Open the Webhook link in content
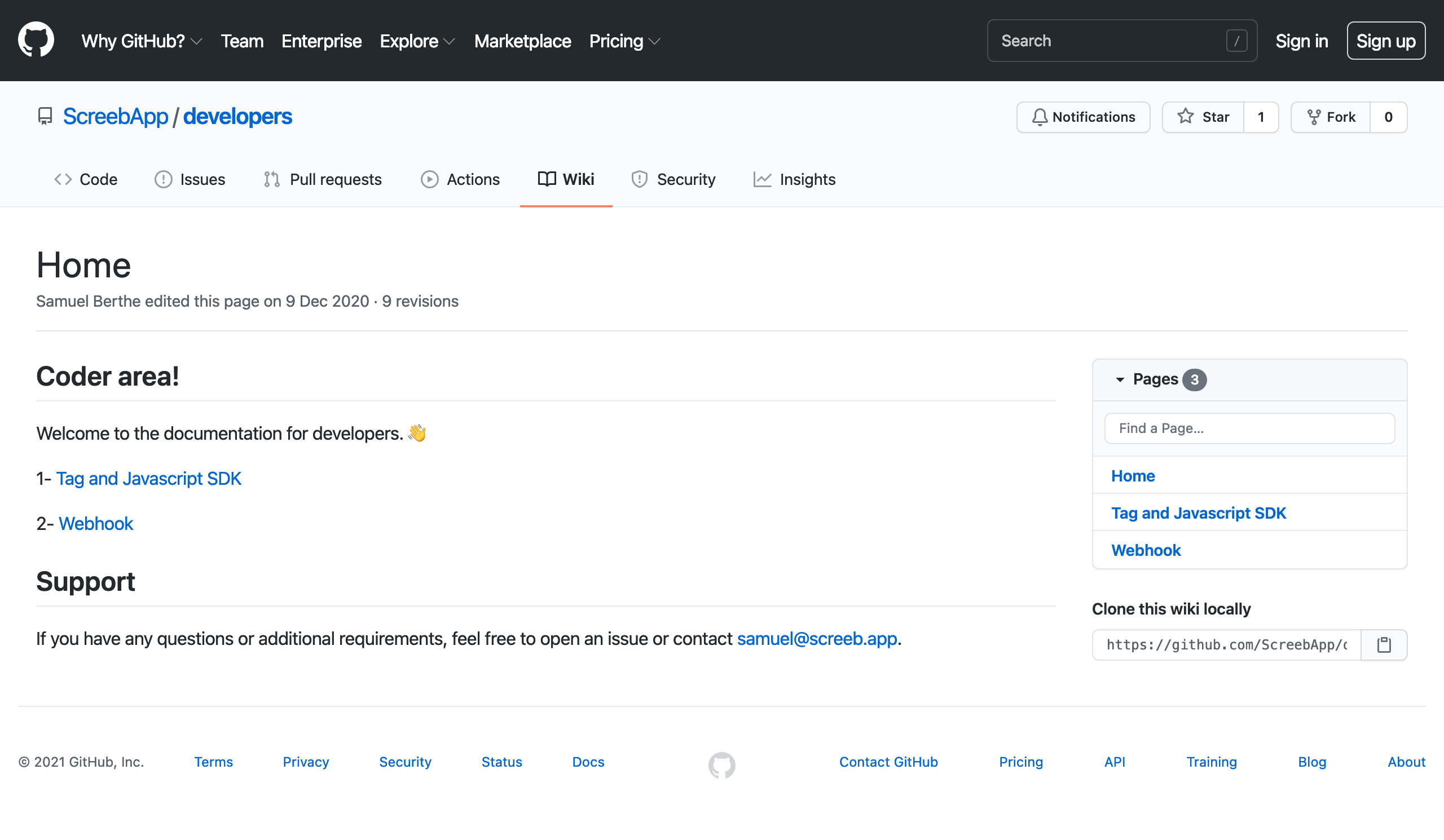The height and width of the screenshot is (840, 1444). coord(96,523)
